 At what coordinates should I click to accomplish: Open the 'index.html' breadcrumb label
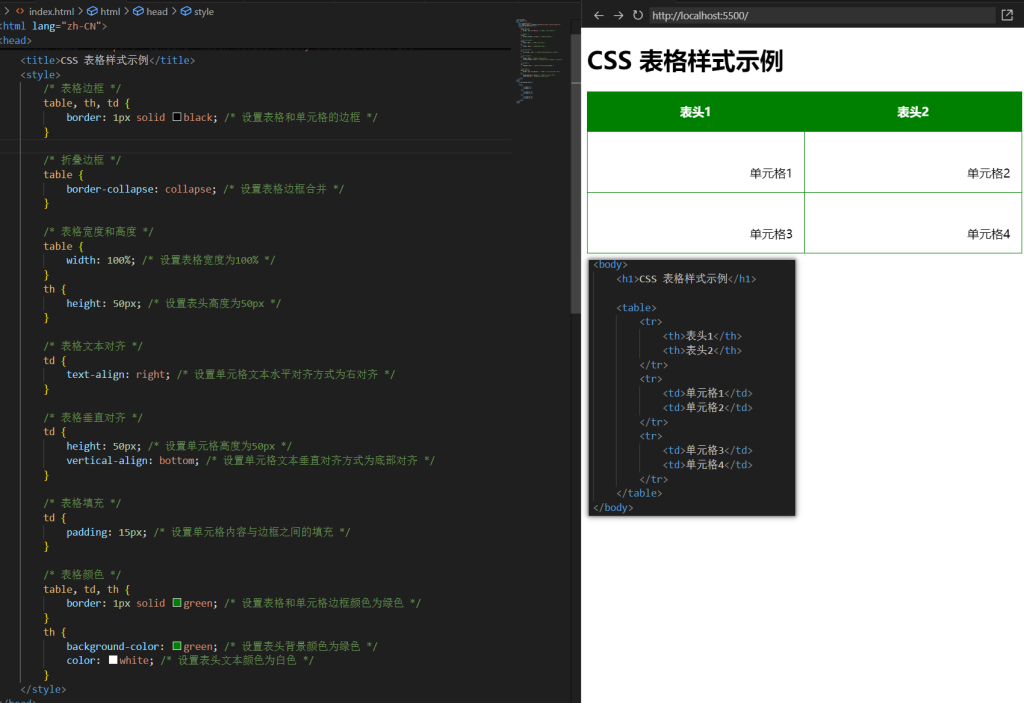click(52, 11)
